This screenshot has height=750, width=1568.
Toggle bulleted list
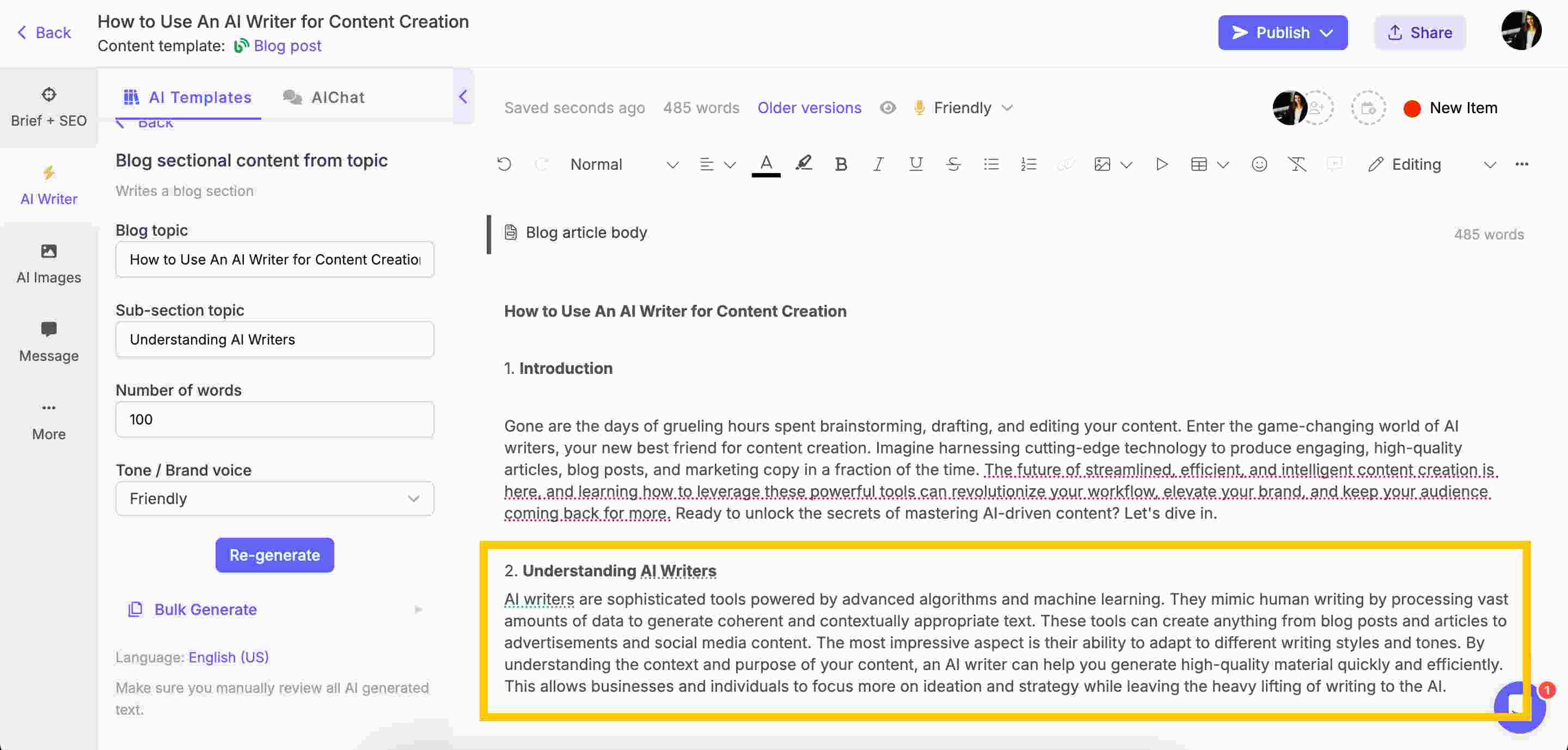(991, 164)
